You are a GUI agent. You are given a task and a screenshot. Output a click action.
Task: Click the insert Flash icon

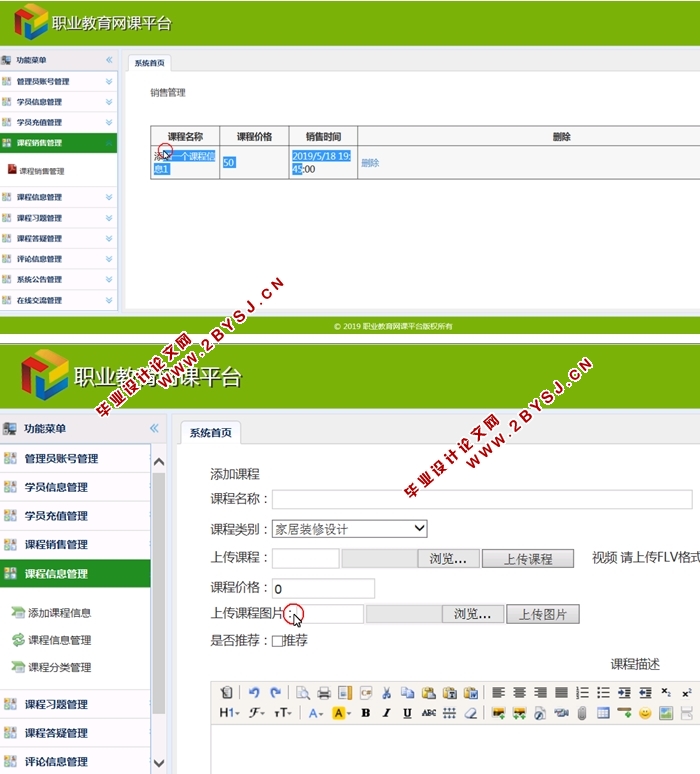540,713
